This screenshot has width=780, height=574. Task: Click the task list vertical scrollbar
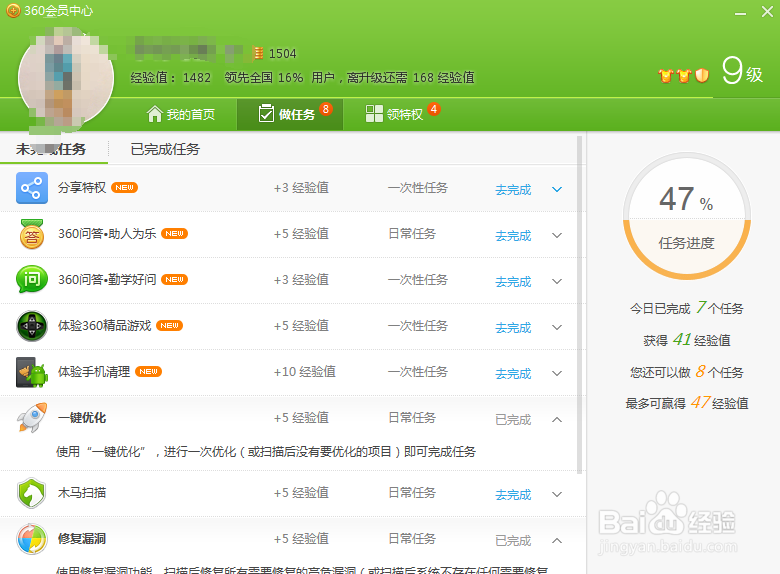tap(579, 305)
